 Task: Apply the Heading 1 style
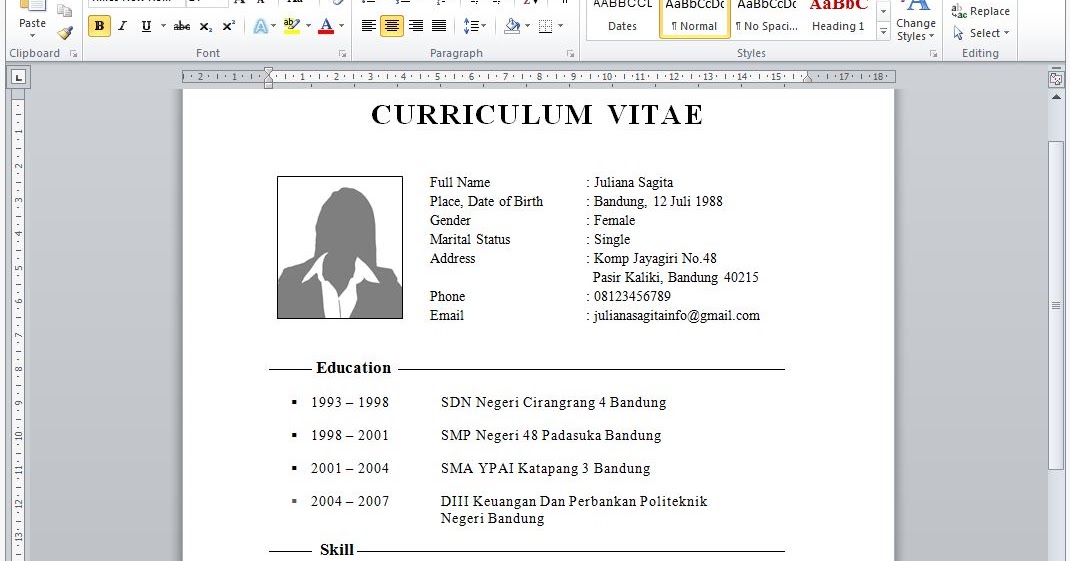coord(838,18)
